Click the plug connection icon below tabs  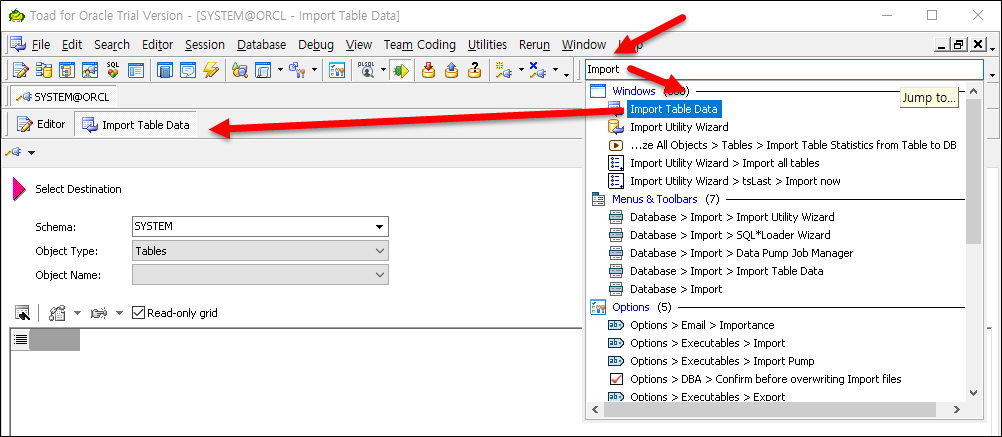[12, 152]
